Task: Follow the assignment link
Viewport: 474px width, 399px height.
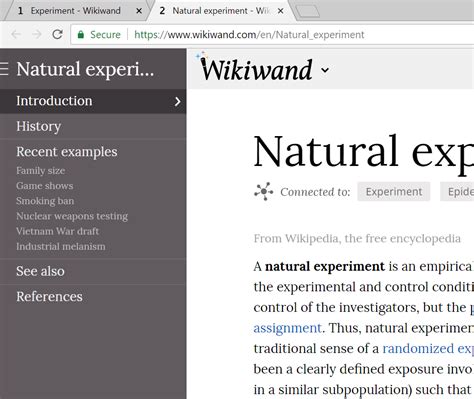Action: (x=287, y=328)
